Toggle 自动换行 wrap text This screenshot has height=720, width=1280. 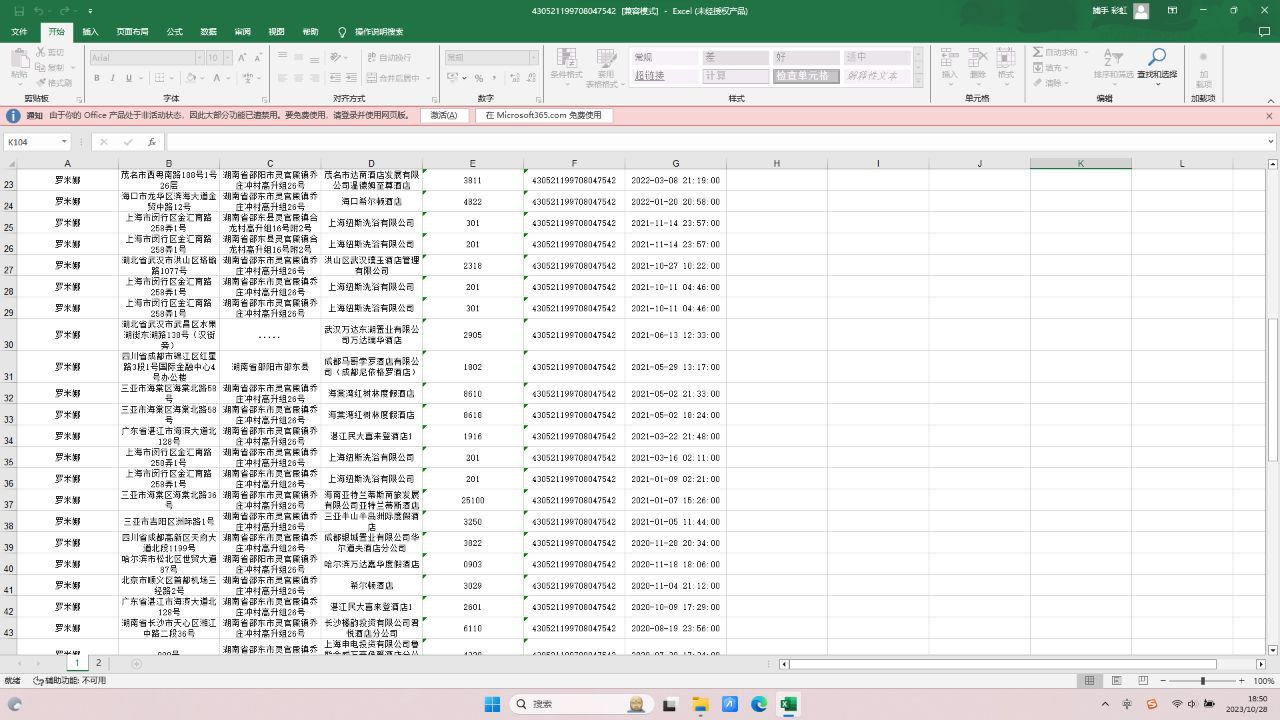pyautogui.click(x=389, y=57)
